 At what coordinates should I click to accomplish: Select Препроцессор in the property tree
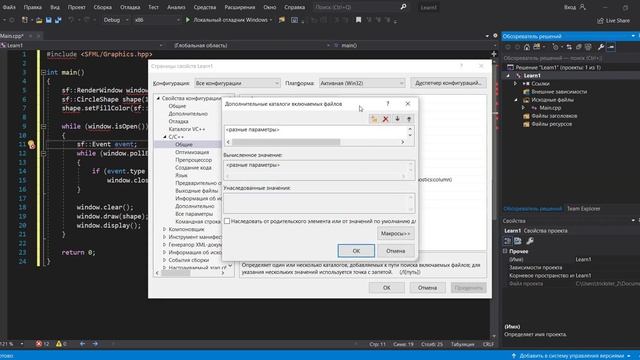[193, 160]
